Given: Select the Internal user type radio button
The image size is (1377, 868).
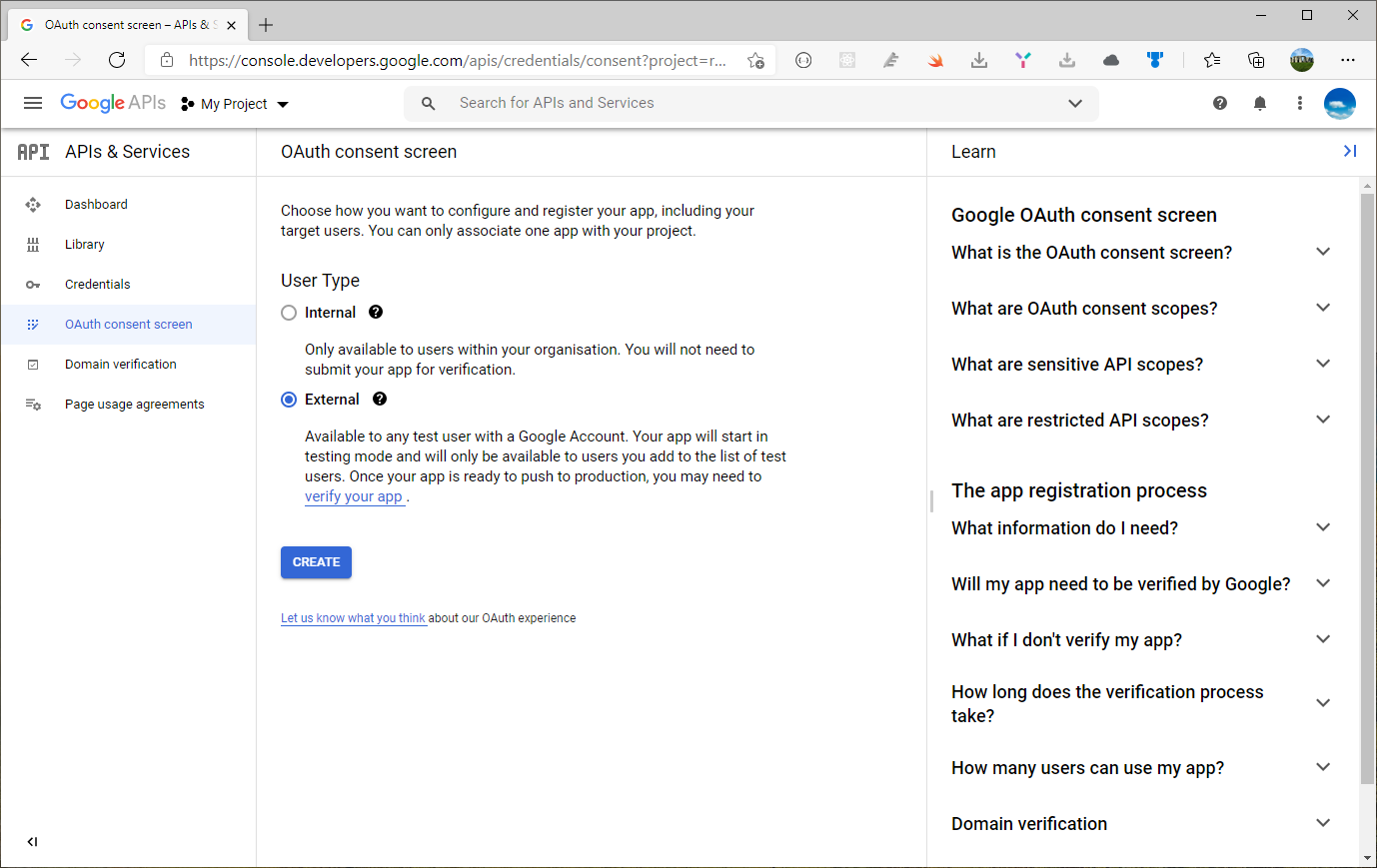Looking at the screenshot, I should click(289, 313).
